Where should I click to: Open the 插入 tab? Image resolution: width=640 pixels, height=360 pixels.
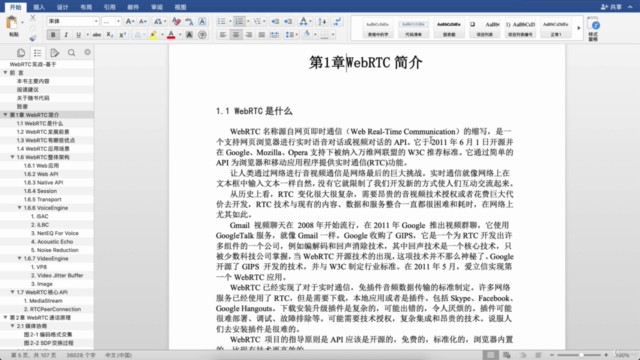pos(39,7)
